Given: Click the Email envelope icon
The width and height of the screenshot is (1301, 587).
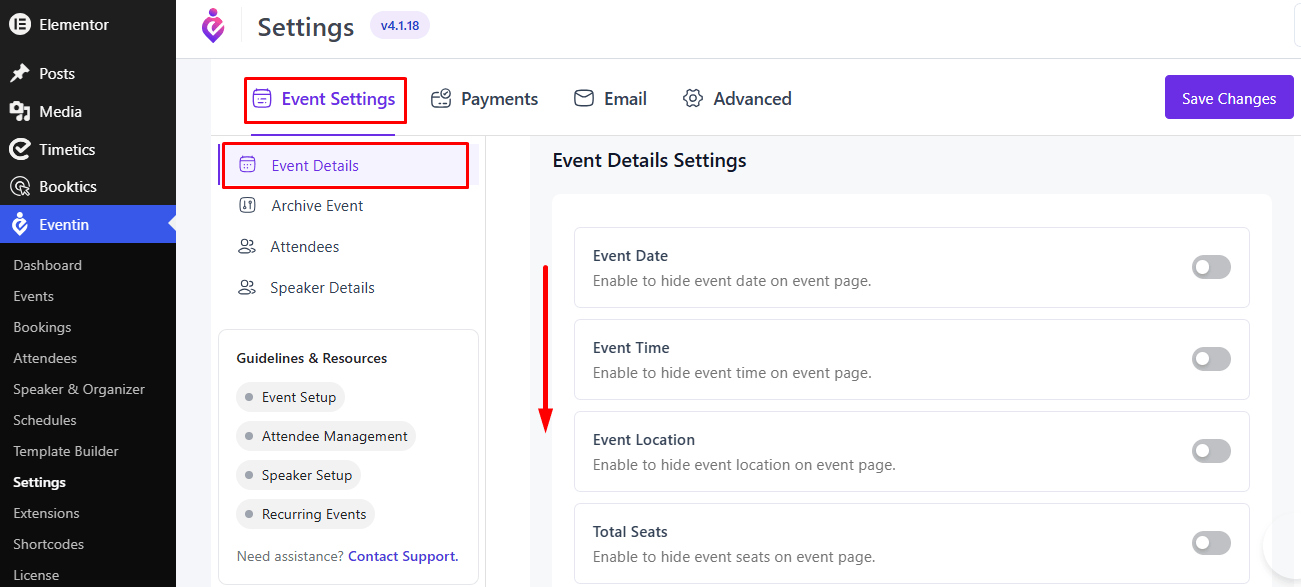Looking at the screenshot, I should coord(584,98).
